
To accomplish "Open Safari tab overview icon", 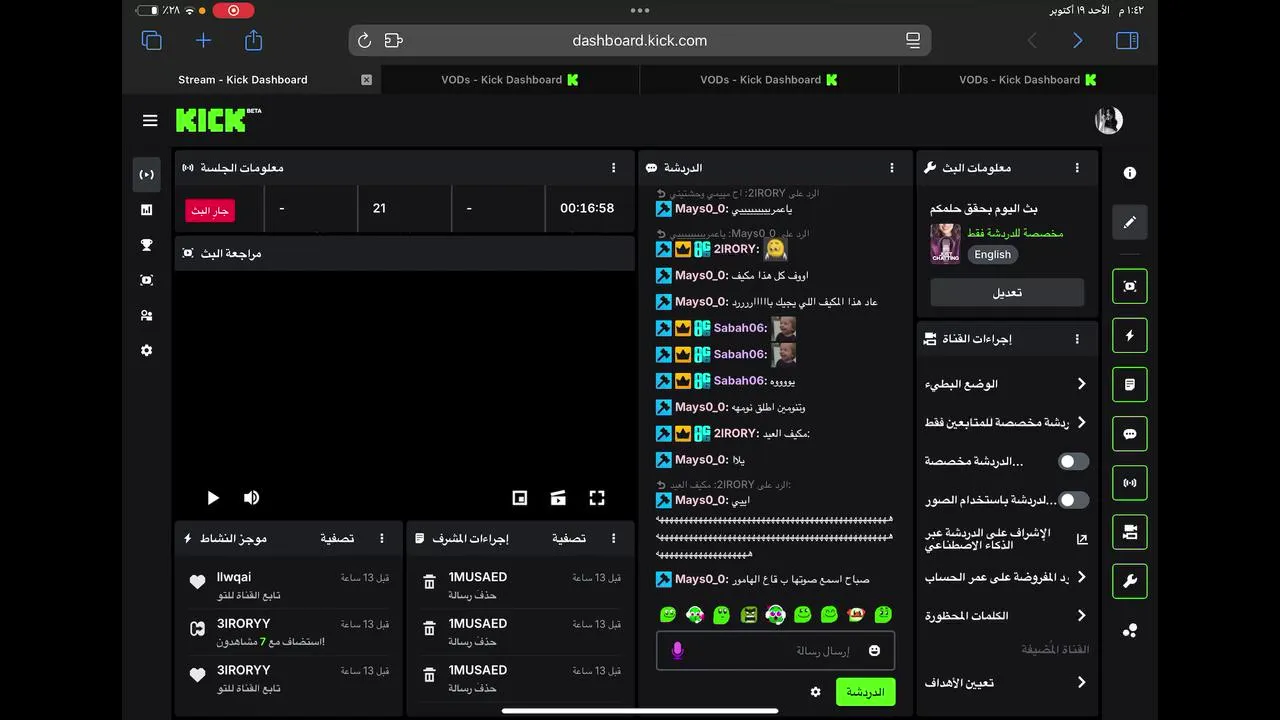I will (152, 40).
